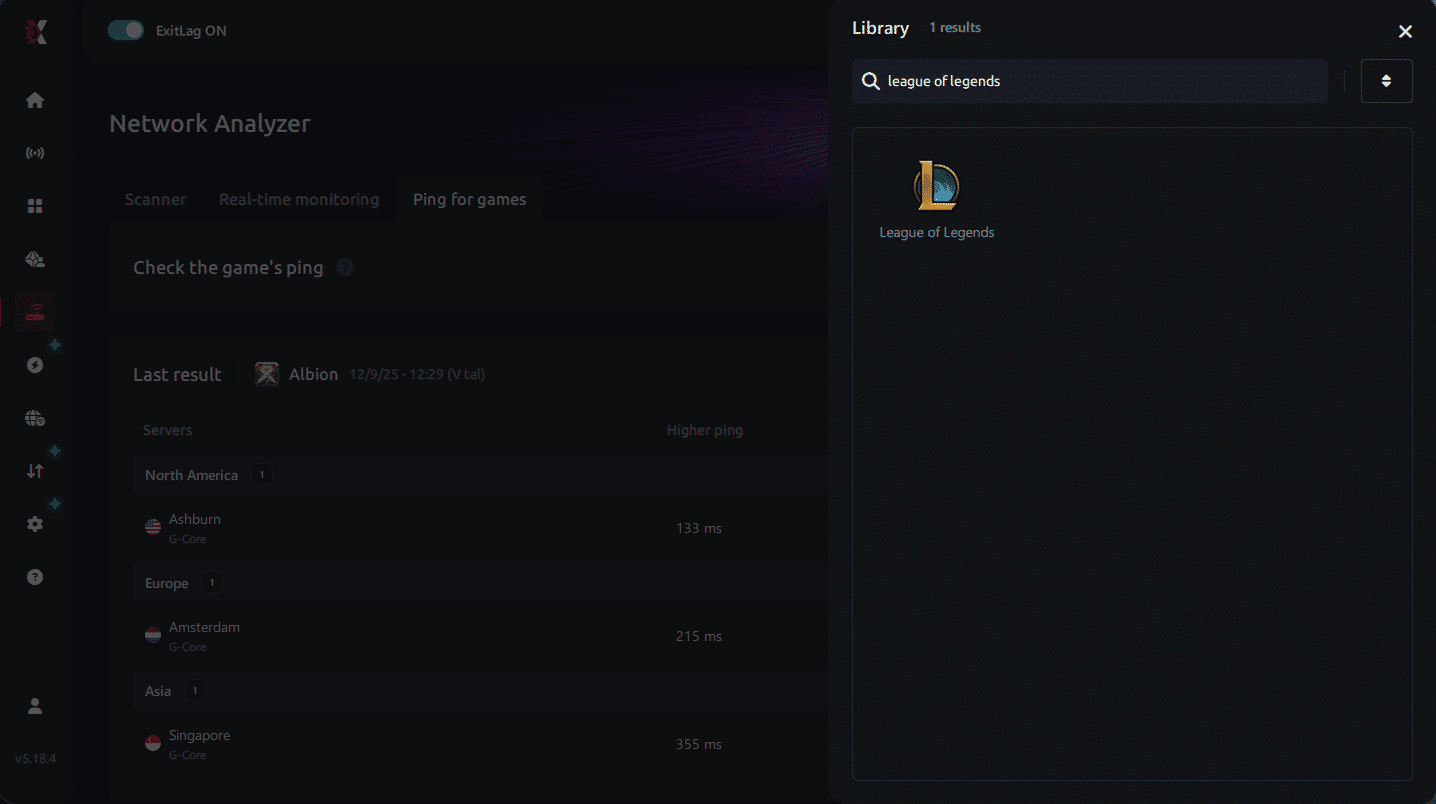Click the Singapore server name

pos(199,735)
